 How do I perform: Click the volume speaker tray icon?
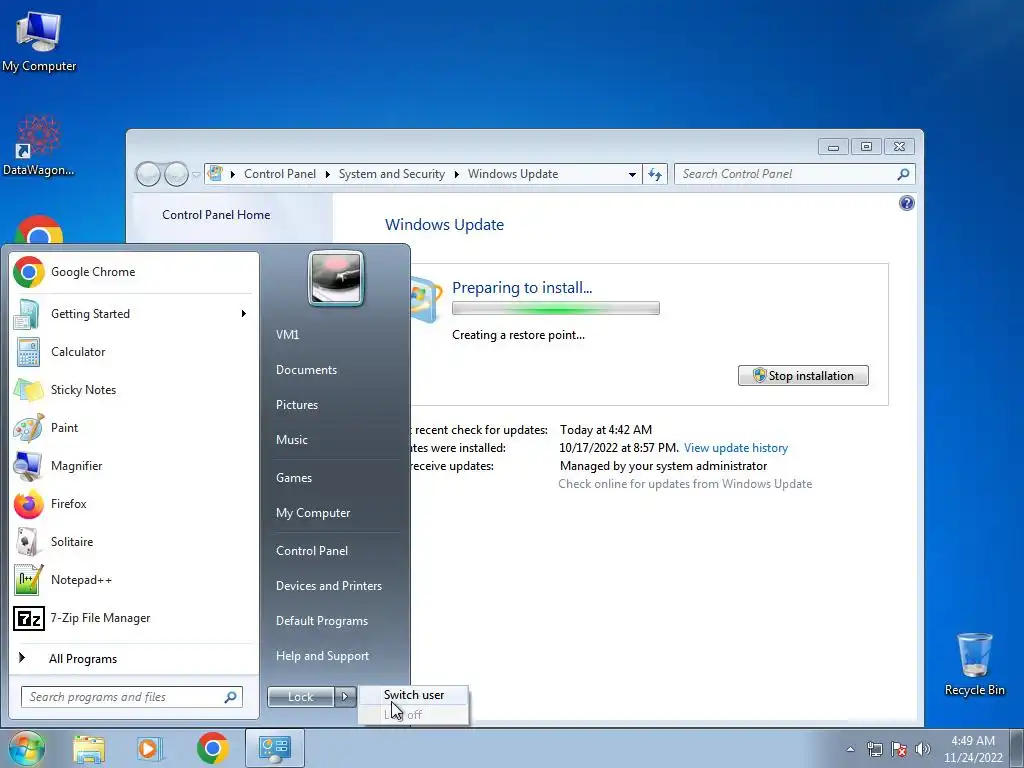coord(923,749)
